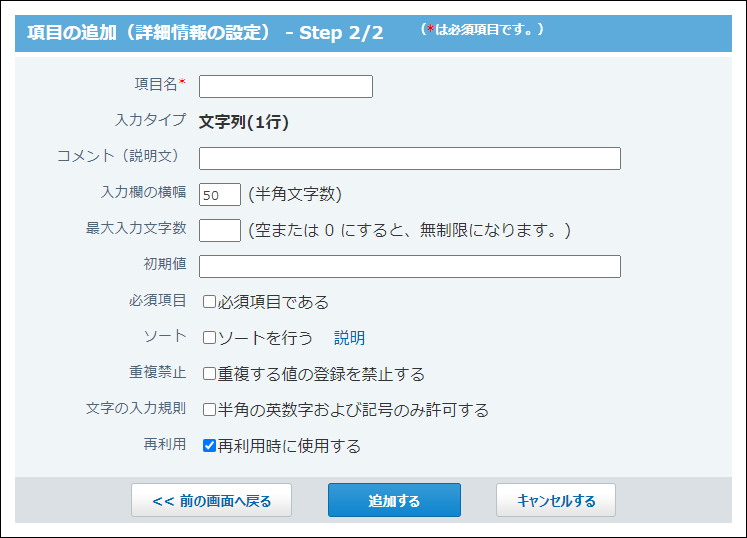Tick the ソートを行う checkbox

209,338
